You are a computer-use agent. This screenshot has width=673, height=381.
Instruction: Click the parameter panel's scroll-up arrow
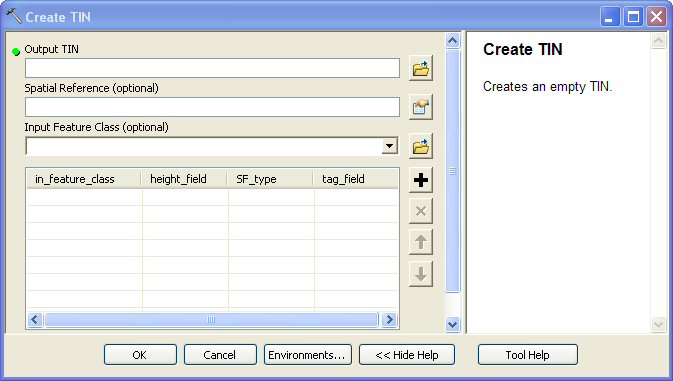click(452, 40)
